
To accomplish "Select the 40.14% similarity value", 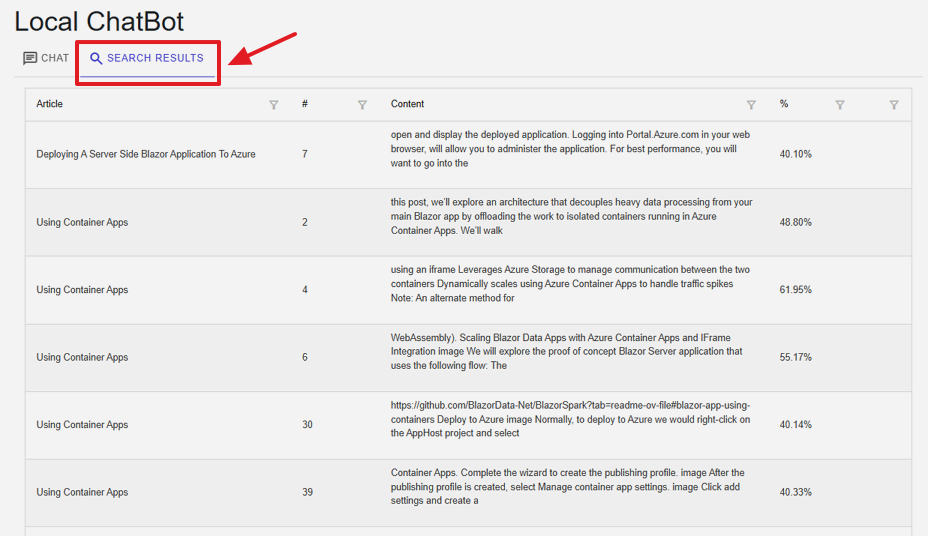I will (795, 425).
